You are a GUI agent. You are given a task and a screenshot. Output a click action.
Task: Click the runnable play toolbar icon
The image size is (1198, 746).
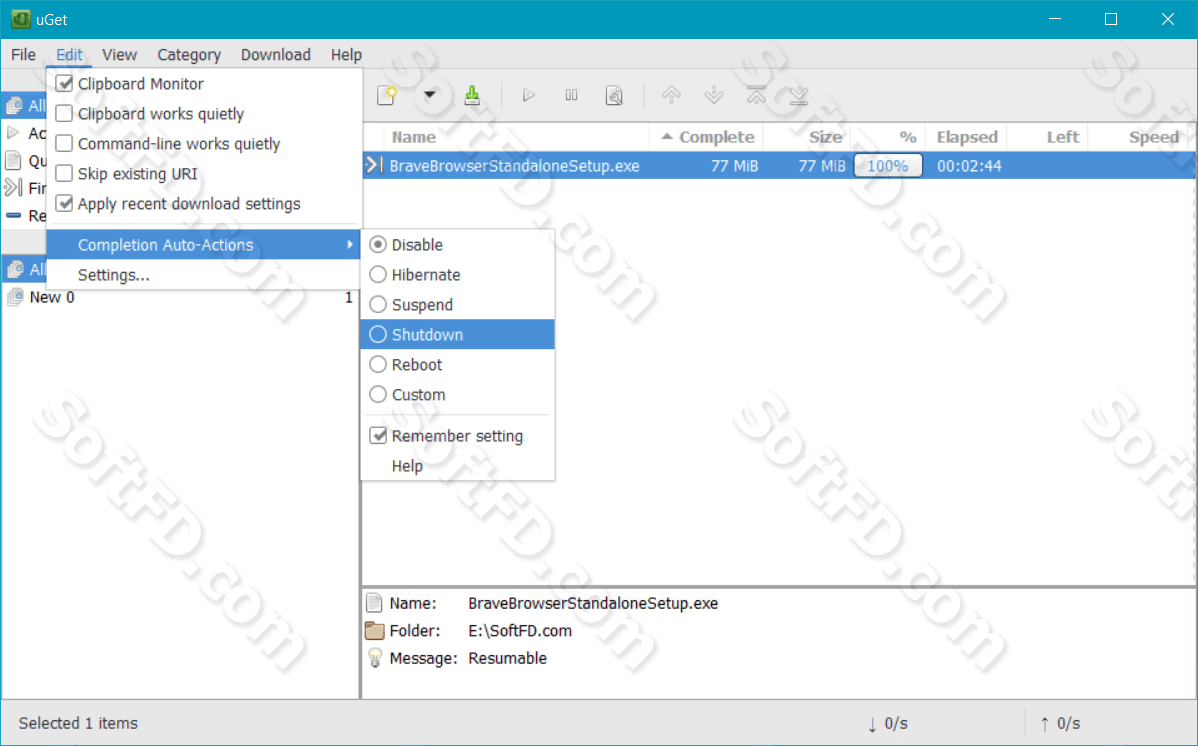pyautogui.click(x=528, y=96)
